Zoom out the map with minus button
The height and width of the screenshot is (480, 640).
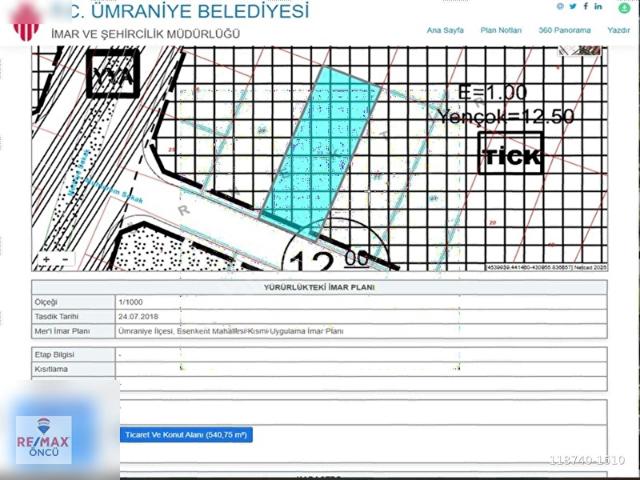65,260
